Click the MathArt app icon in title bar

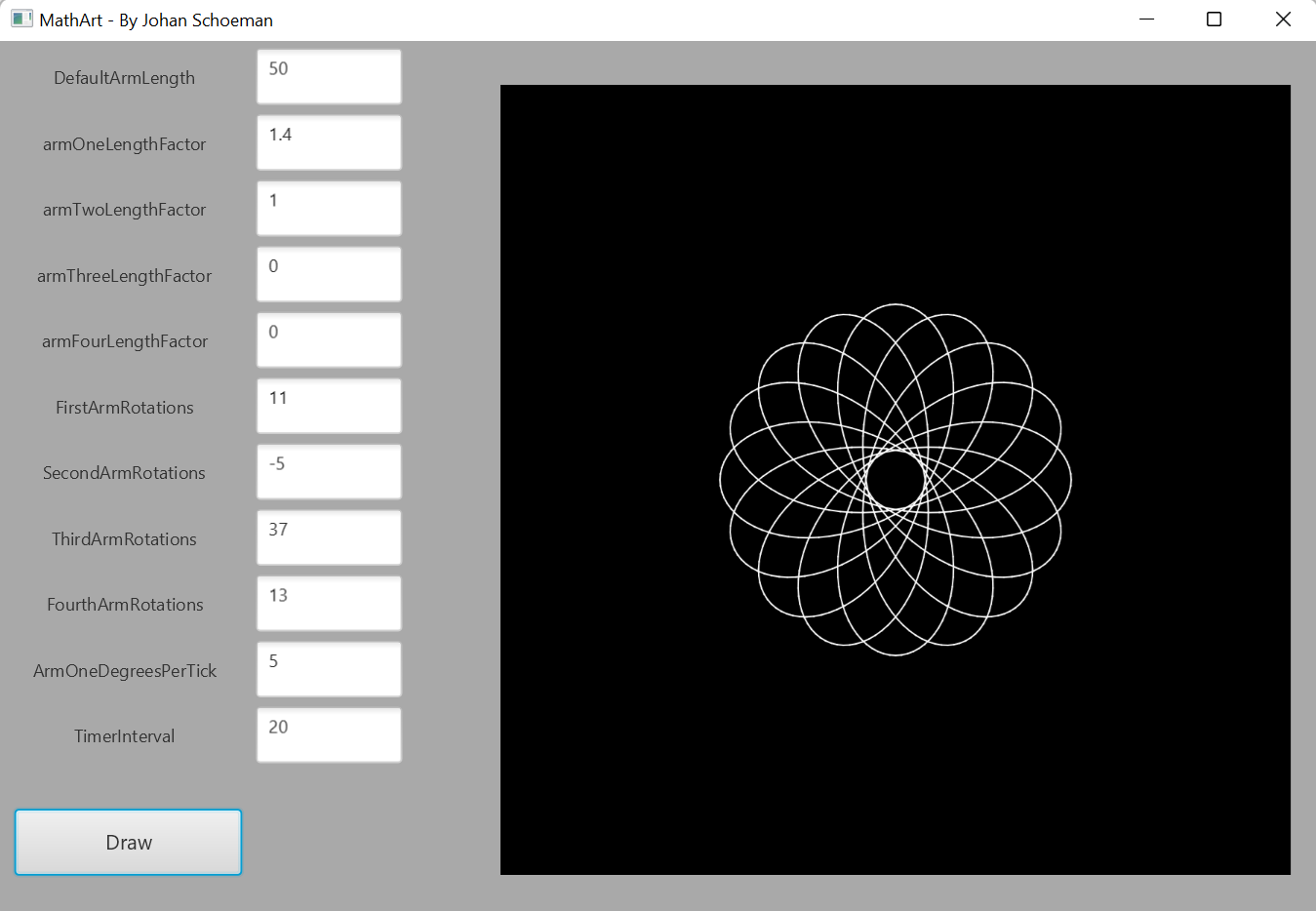pos(21,20)
